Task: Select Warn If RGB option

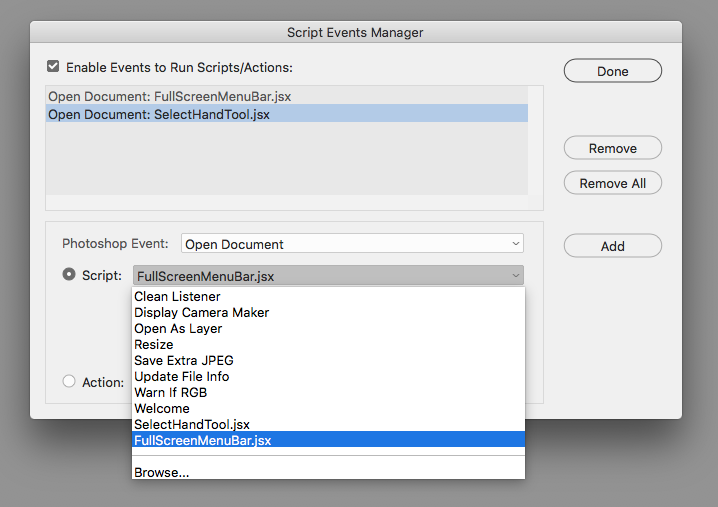Action: click(170, 393)
